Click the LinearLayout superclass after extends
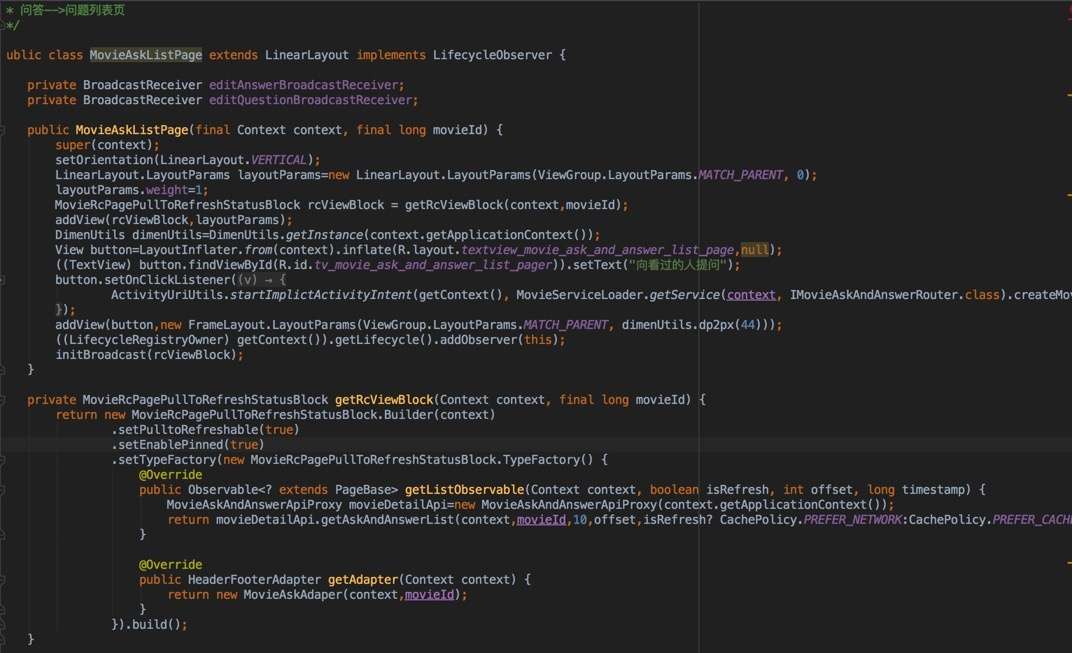The height and width of the screenshot is (653, 1072). click(307, 55)
